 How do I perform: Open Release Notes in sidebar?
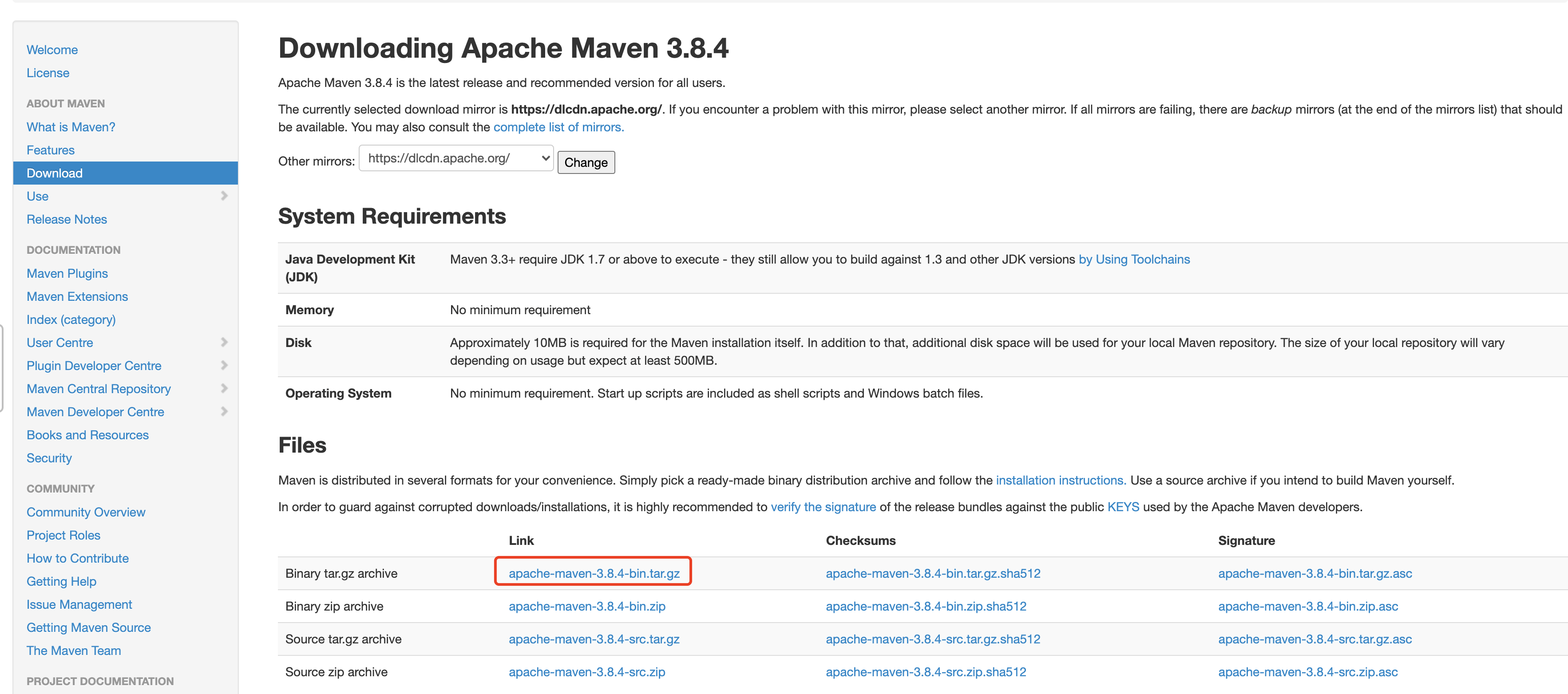pos(67,220)
